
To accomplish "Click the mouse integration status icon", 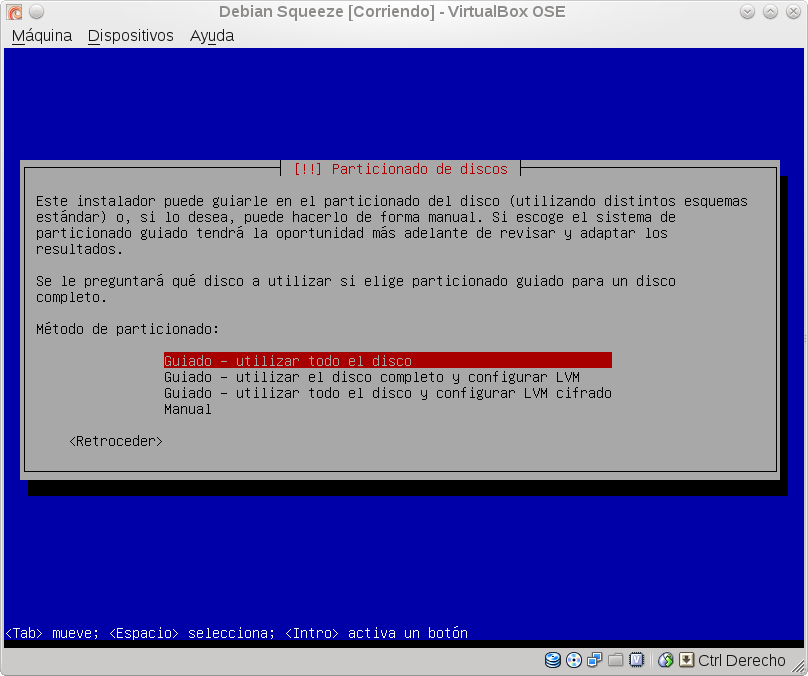I will click(x=666, y=660).
